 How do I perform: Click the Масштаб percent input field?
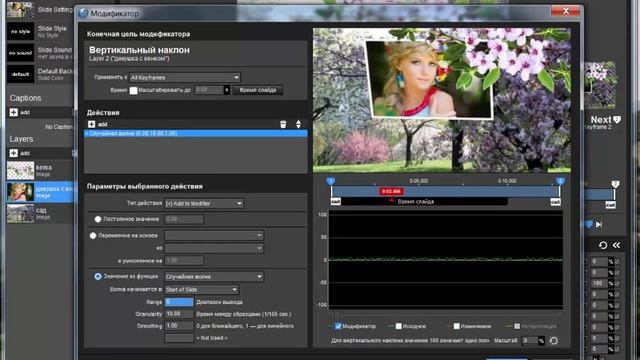pyautogui.click(x=530, y=340)
